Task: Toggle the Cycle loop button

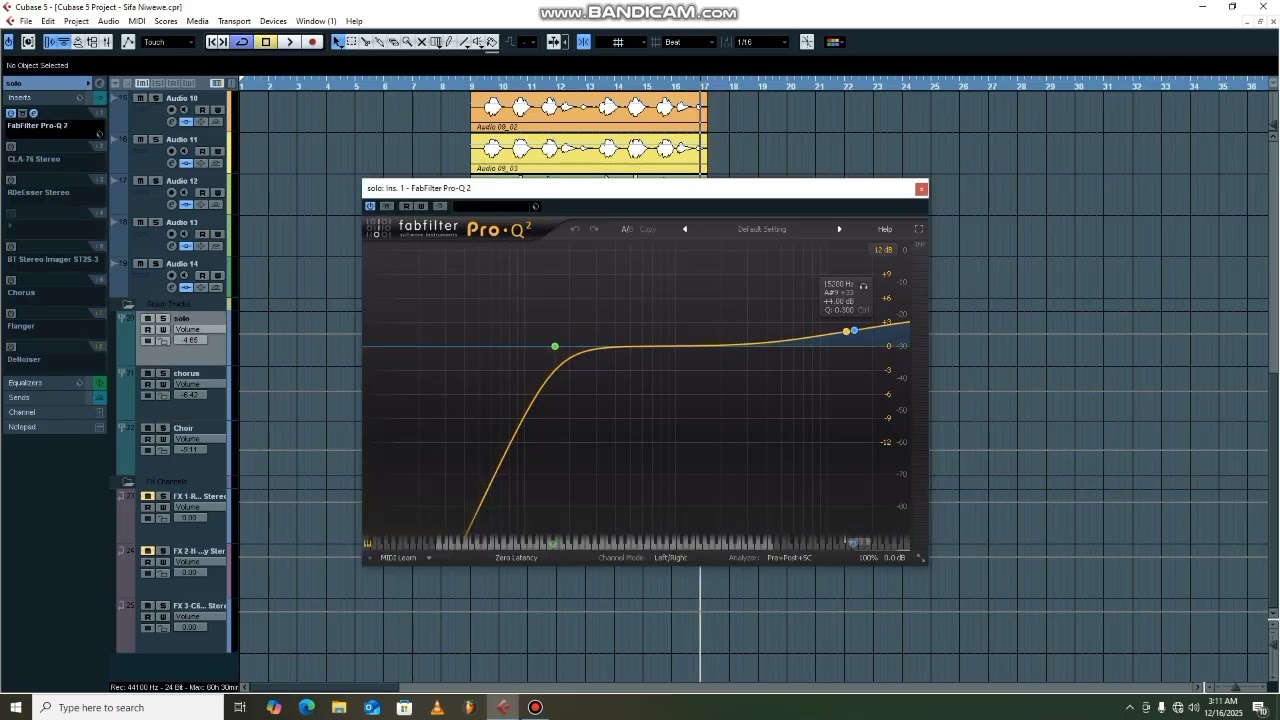Action: click(242, 42)
